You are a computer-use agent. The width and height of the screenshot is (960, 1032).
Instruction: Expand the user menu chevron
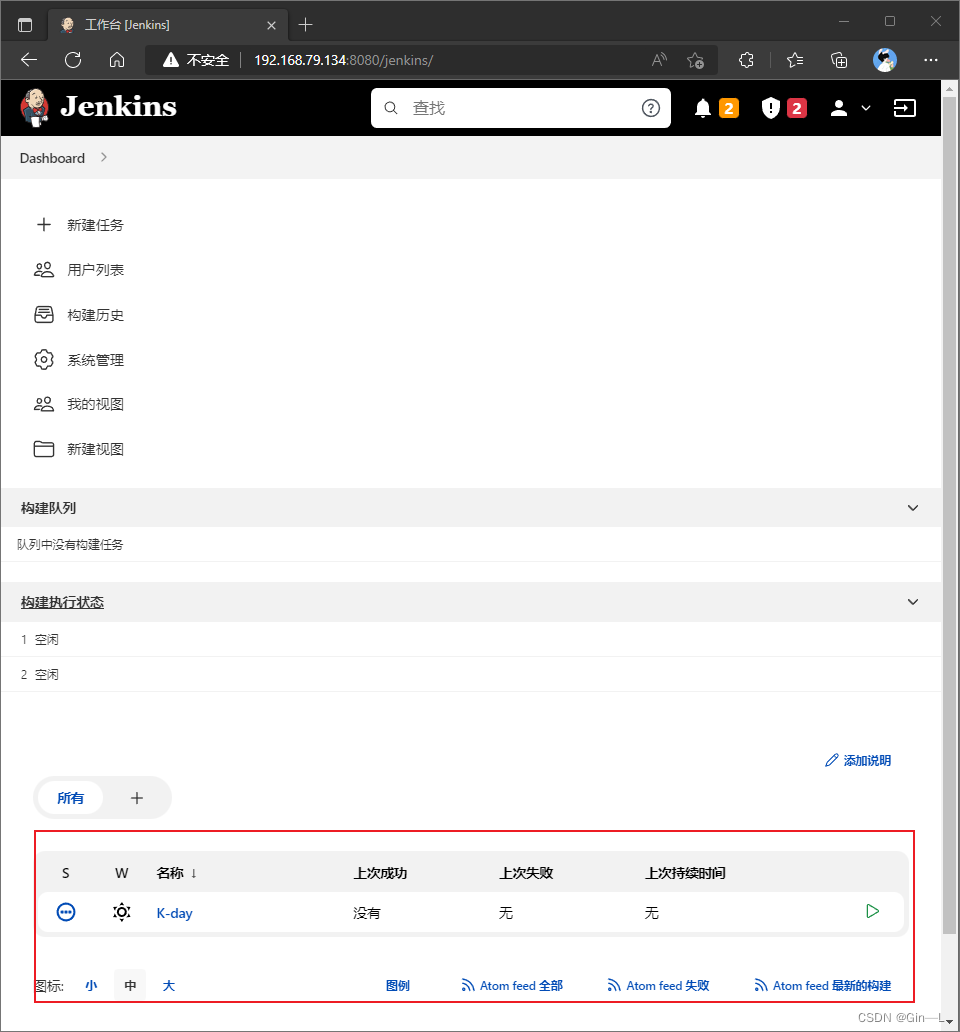(866, 108)
